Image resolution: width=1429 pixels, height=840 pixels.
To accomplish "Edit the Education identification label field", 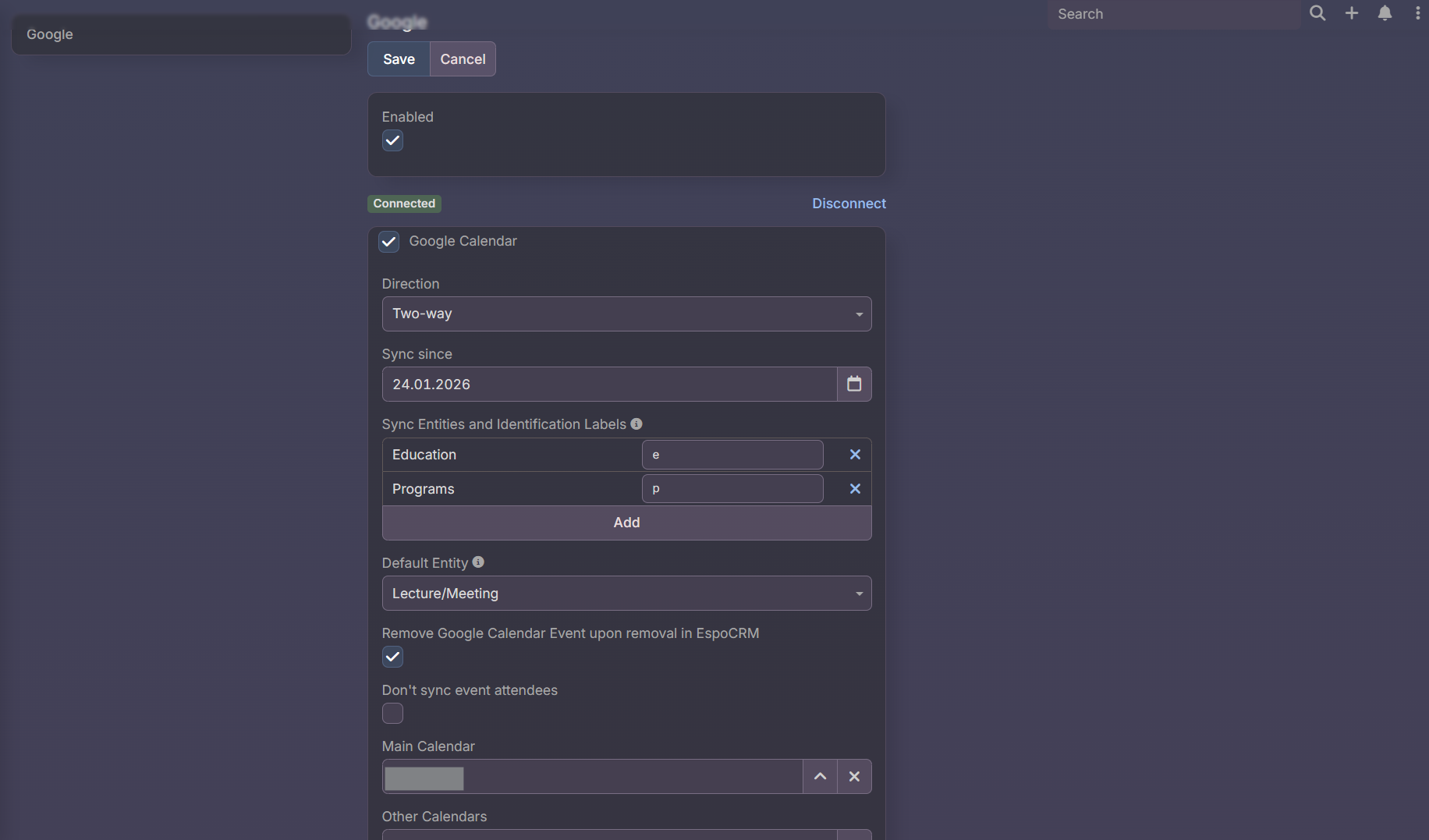I will pos(732,455).
